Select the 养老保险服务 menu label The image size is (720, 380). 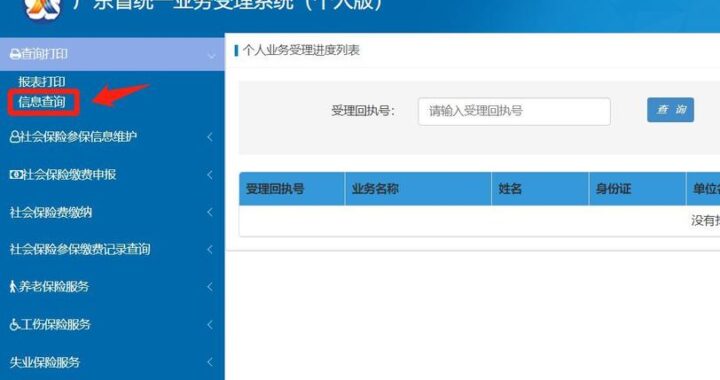pyautogui.click(x=54, y=287)
